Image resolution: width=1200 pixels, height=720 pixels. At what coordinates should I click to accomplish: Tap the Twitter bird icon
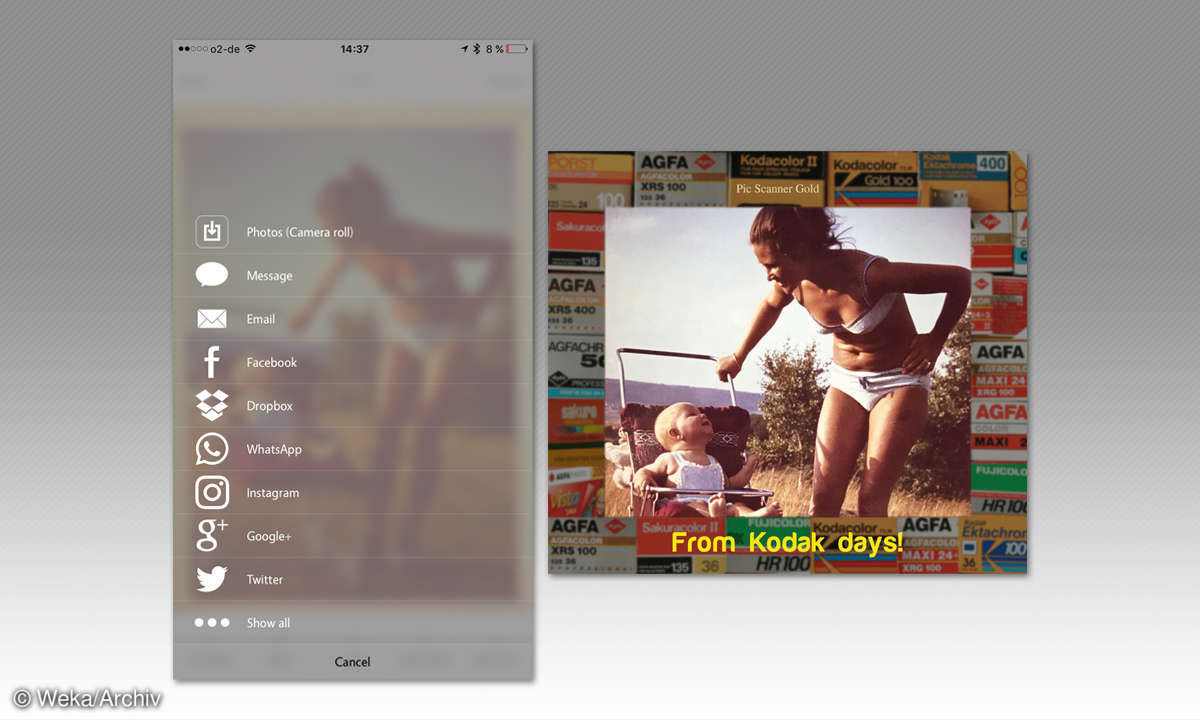point(212,579)
